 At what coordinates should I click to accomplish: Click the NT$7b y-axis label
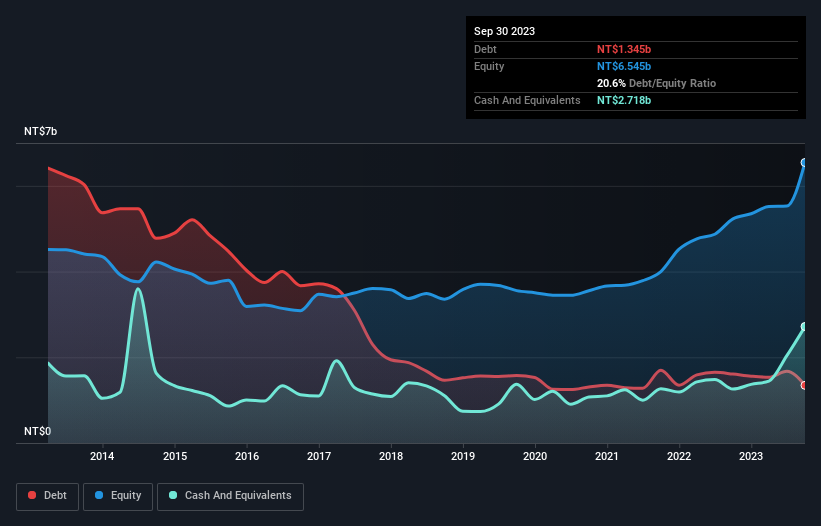[x=40, y=131]
